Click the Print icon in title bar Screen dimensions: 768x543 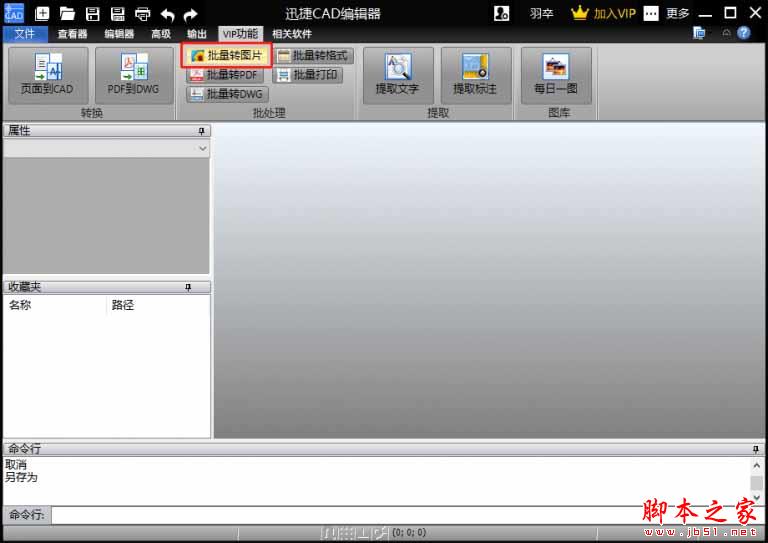pos(143,14)
